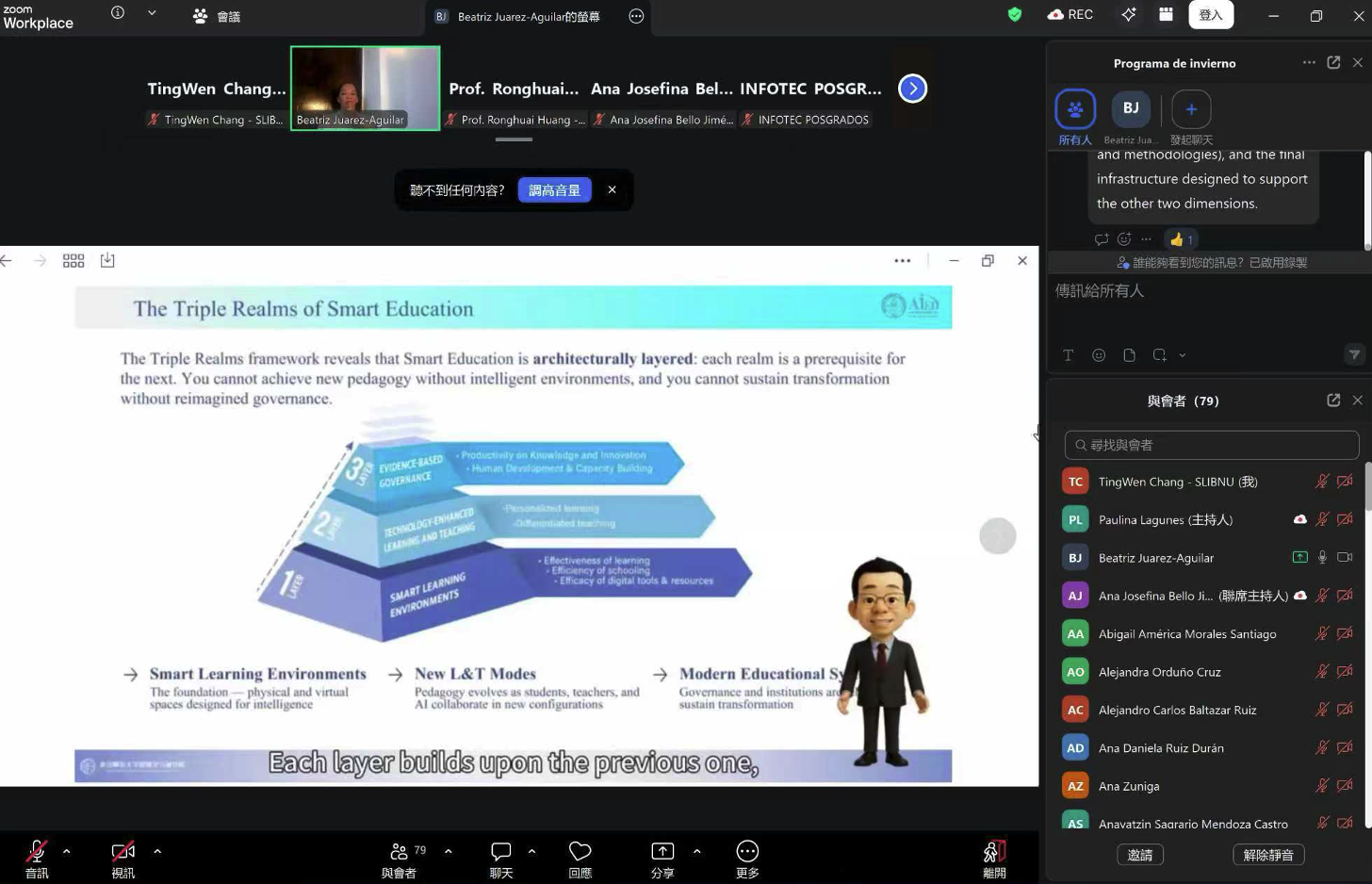Open the Reactions heart icon in the toolbar
The image size is (1372, 884).
tap(580, 852)
